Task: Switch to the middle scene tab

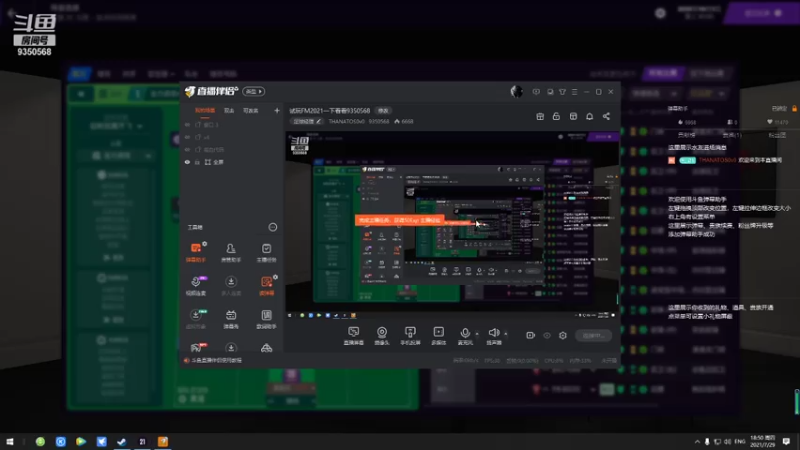Action: pos(229,110)
